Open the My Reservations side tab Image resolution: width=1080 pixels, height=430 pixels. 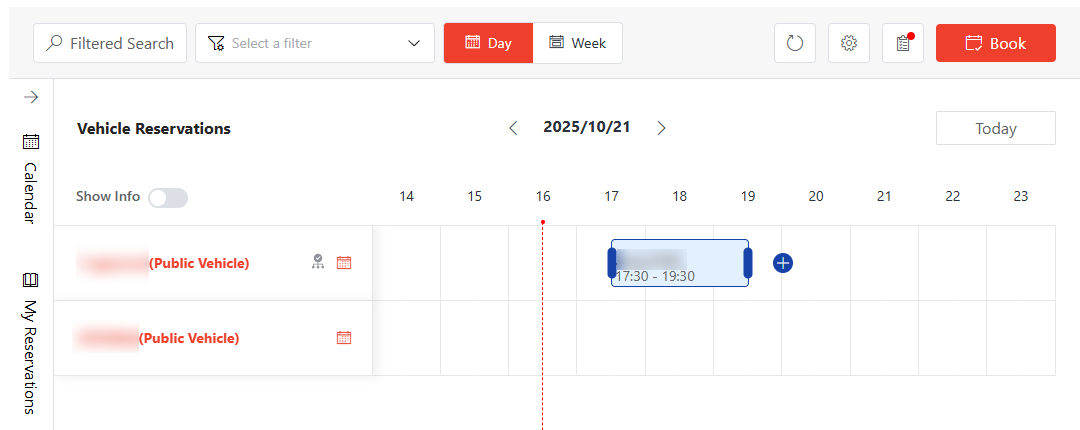coord(31,343)
